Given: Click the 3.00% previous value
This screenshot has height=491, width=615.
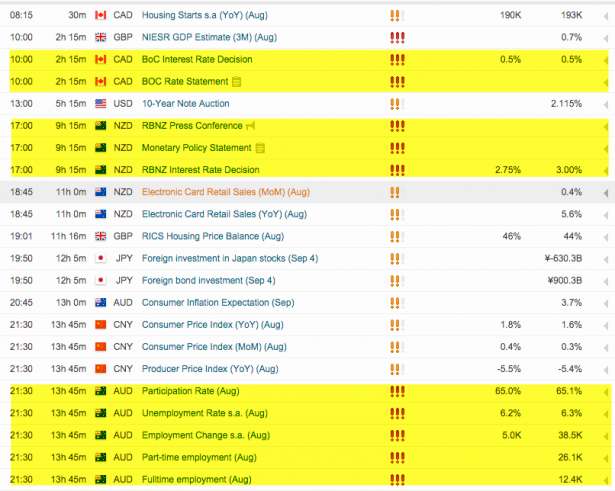Looking at the screenshot, I should coord(569,170).
